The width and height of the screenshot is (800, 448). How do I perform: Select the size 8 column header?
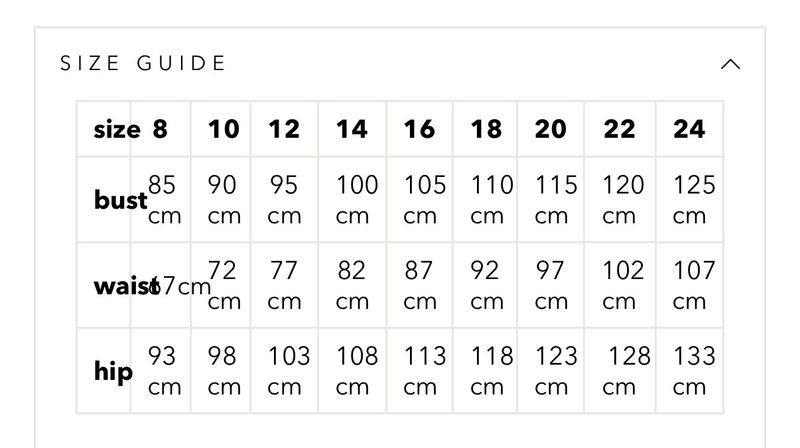click(x=160, y=129)
